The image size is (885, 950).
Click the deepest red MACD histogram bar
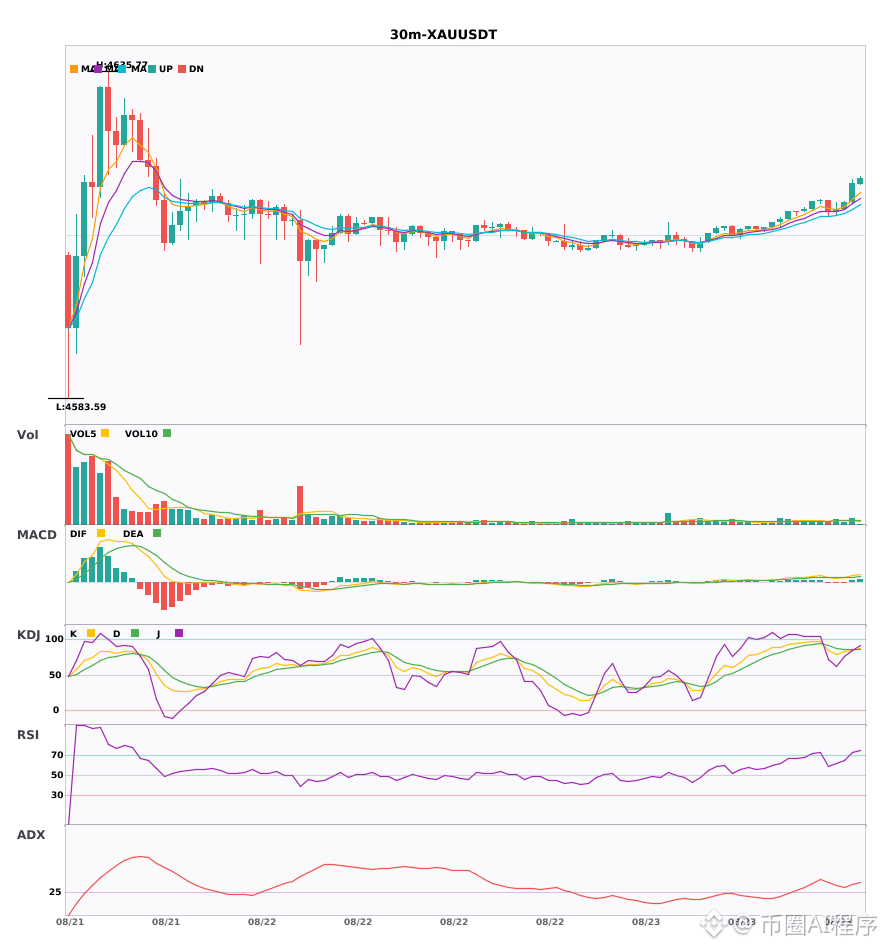(x=164, y=596)
